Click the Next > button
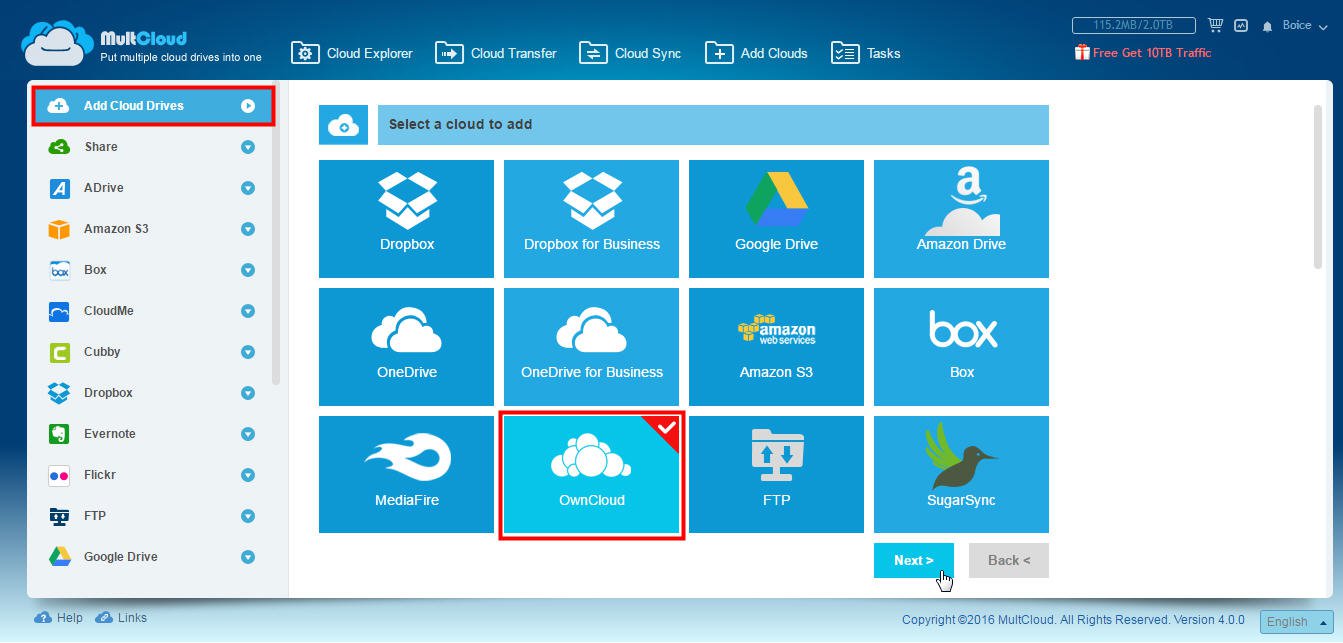 click(x=914, y=561)
